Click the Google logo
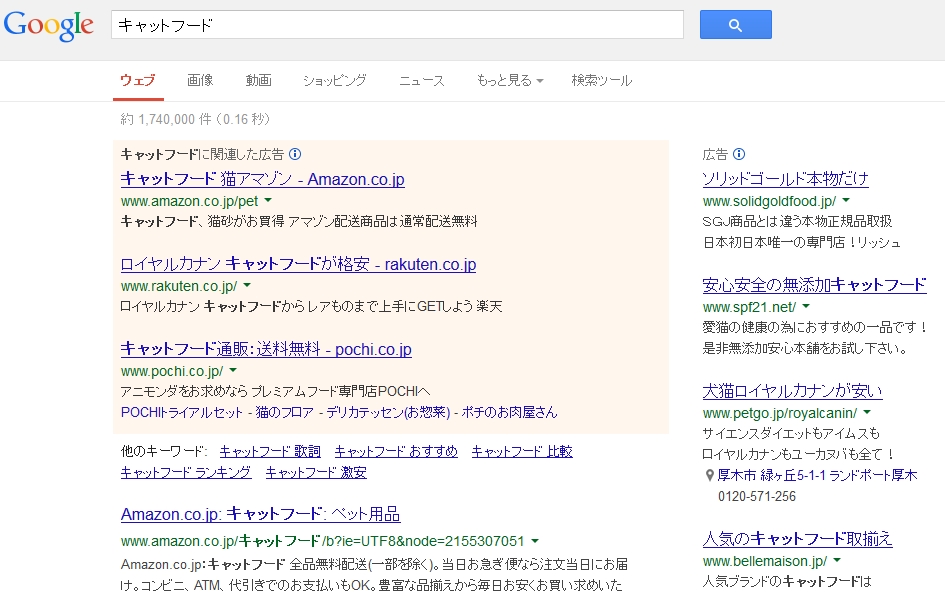Image resolution: width=945 pixels, height=595 pixels. (x=48, y=25)
